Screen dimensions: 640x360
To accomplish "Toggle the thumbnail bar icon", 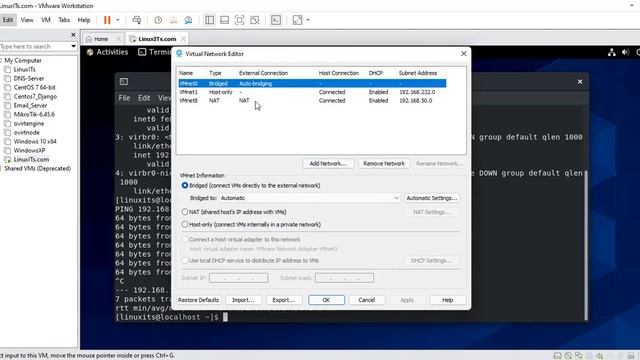I will click(224, 20).
